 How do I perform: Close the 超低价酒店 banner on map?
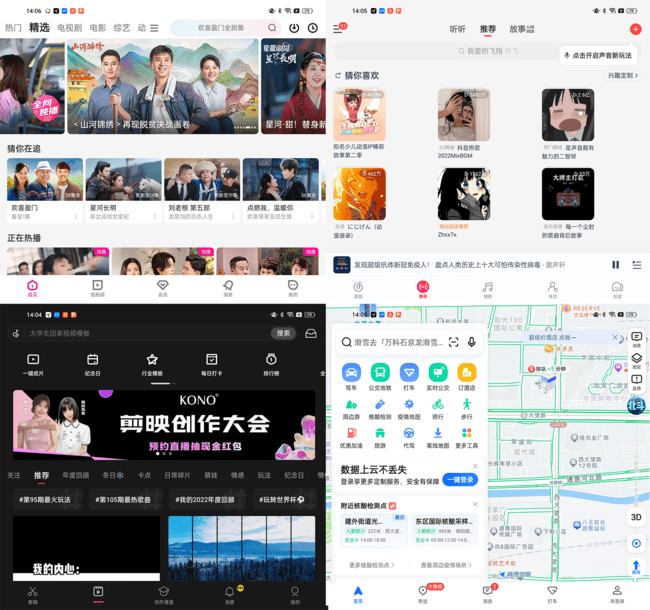[x=615, y=337]
